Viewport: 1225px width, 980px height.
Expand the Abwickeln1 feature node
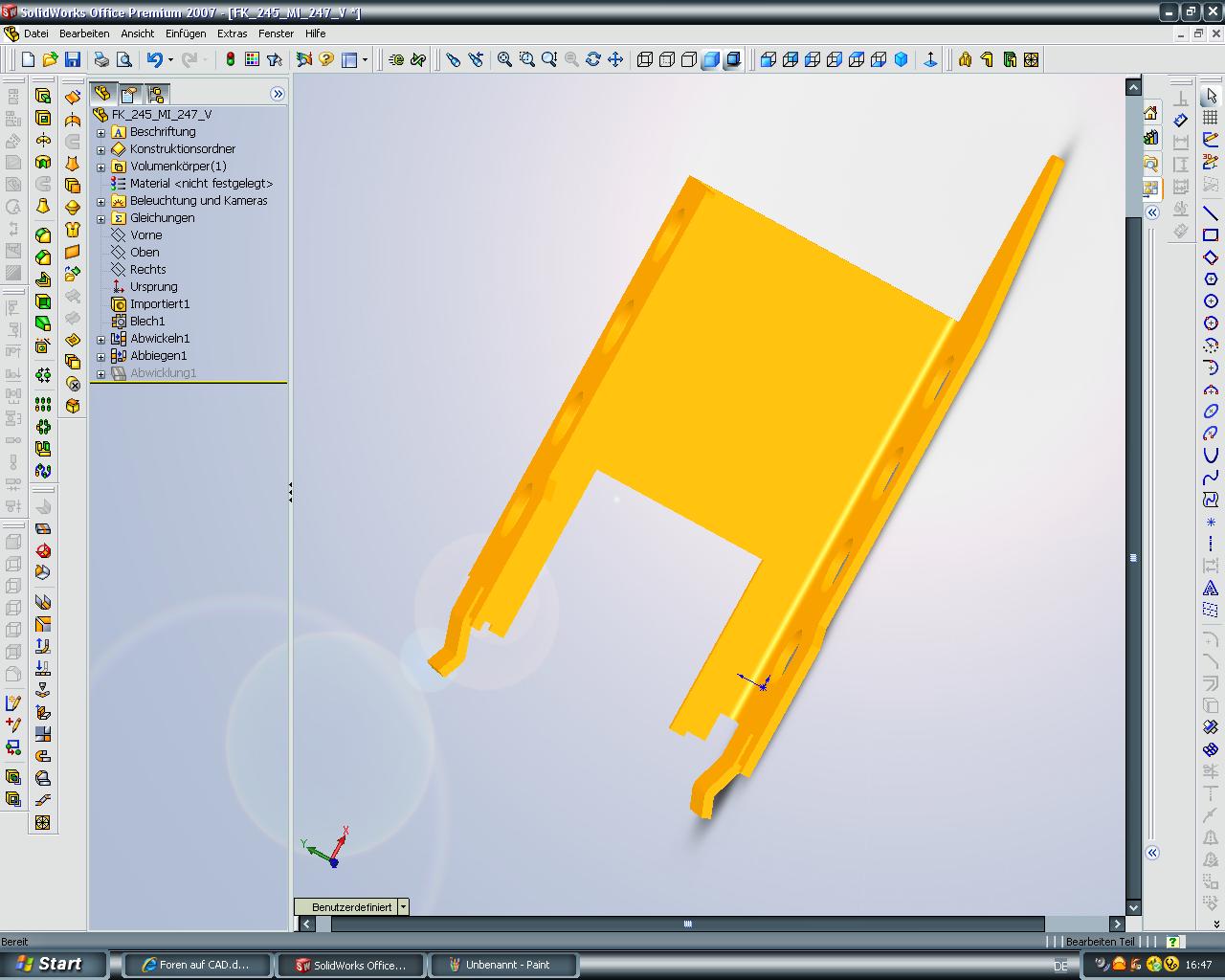click(x=101, y=339)
